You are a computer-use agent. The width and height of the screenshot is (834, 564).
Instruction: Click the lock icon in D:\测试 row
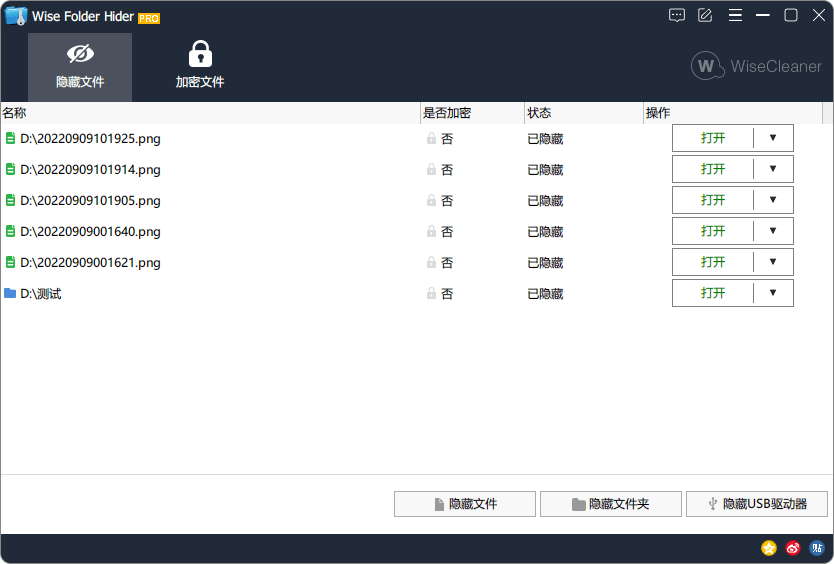click(x=431, y=293)
